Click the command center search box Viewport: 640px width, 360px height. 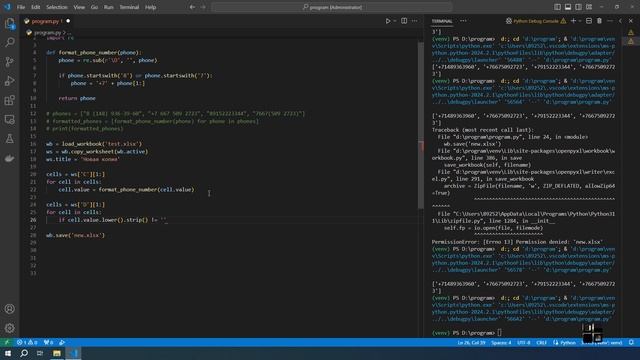click(x=332, y=7)
